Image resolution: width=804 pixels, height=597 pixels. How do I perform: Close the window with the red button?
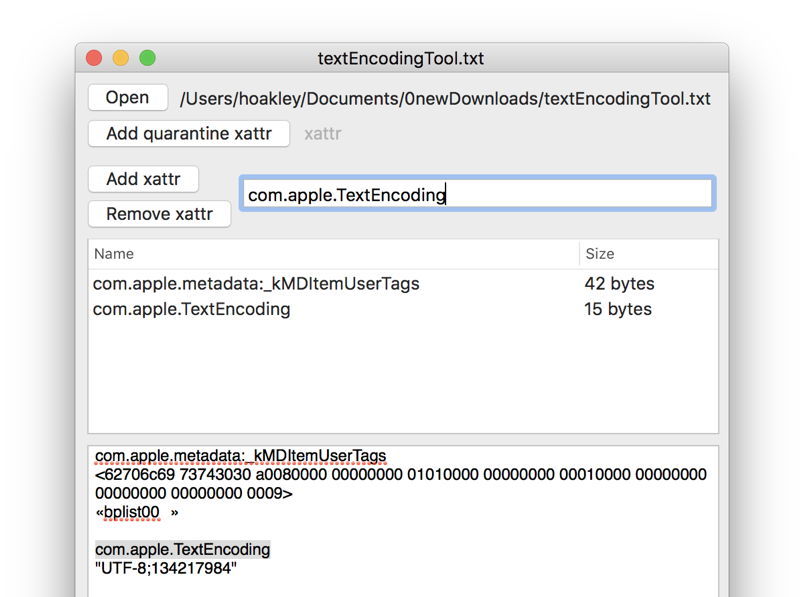point(95,58)
